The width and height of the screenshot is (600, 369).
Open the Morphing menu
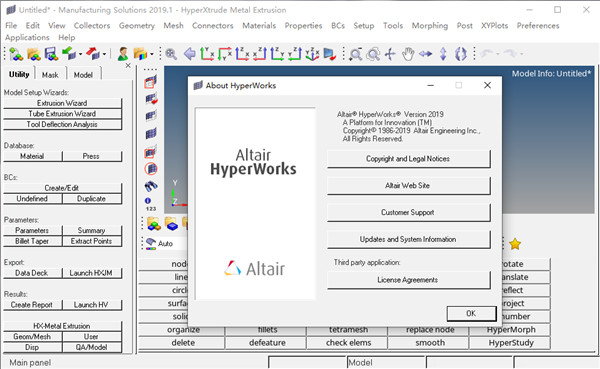pos(430,26)
